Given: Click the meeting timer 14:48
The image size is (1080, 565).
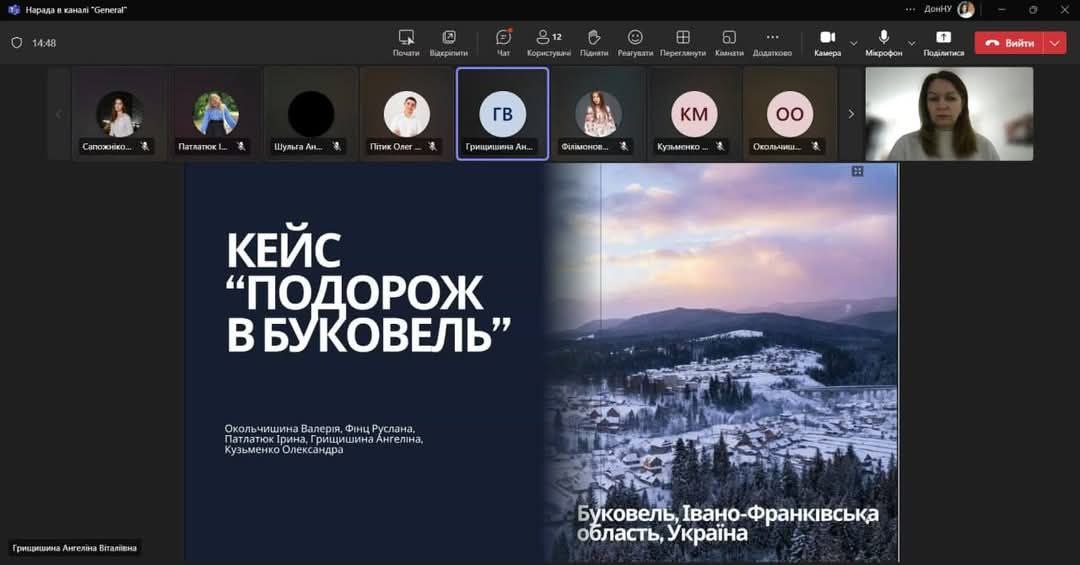Looking at the screenshot, I should pyautogui.click(x=44, y=43).
